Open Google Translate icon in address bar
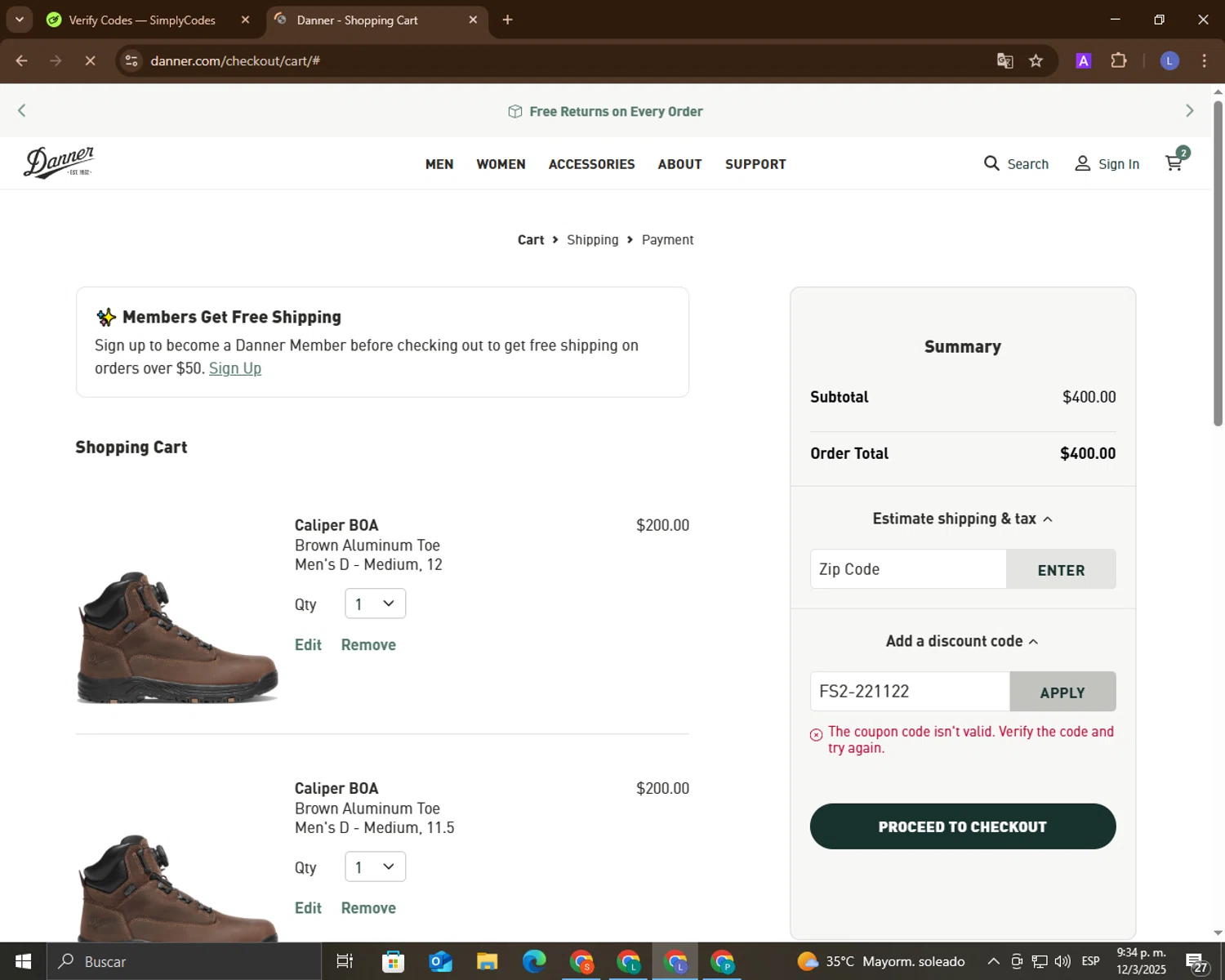This screenshot has height=980, width=1225. click(x=1004, y=60)
